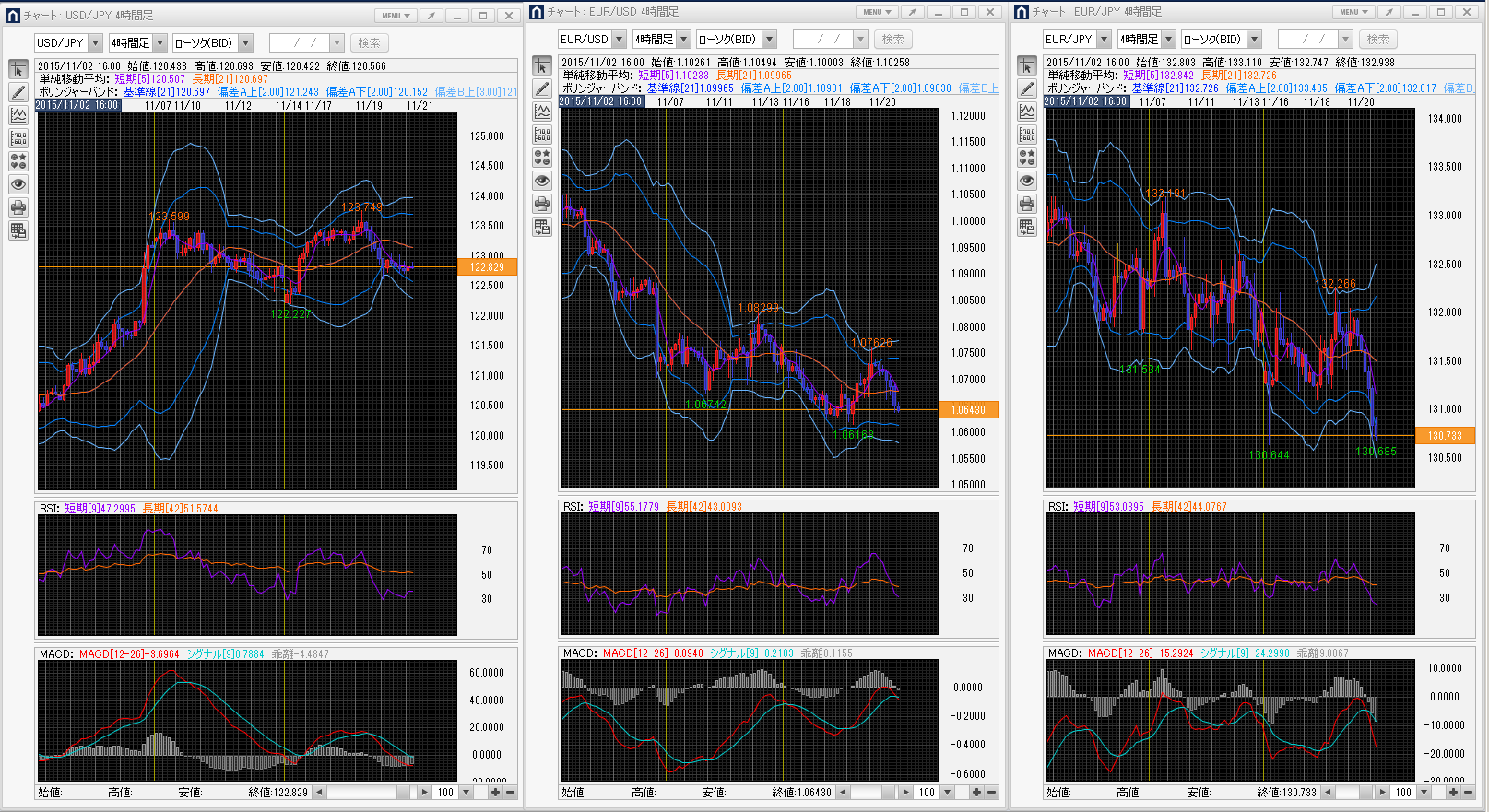Open the technical indicators icon in EUR/JPY chart
This screenshot has width=1489, height=812.
click(1027, 112)
